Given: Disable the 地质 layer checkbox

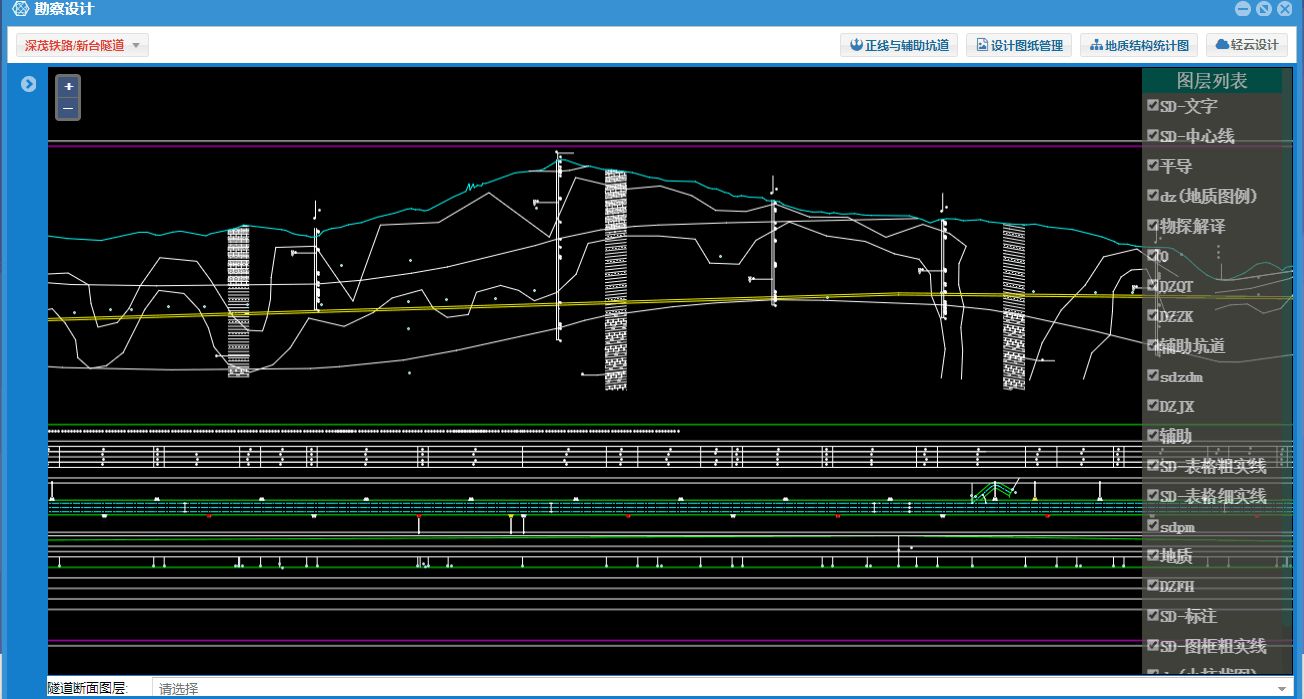Looking at the screenshot, I should pos(1153,555).
